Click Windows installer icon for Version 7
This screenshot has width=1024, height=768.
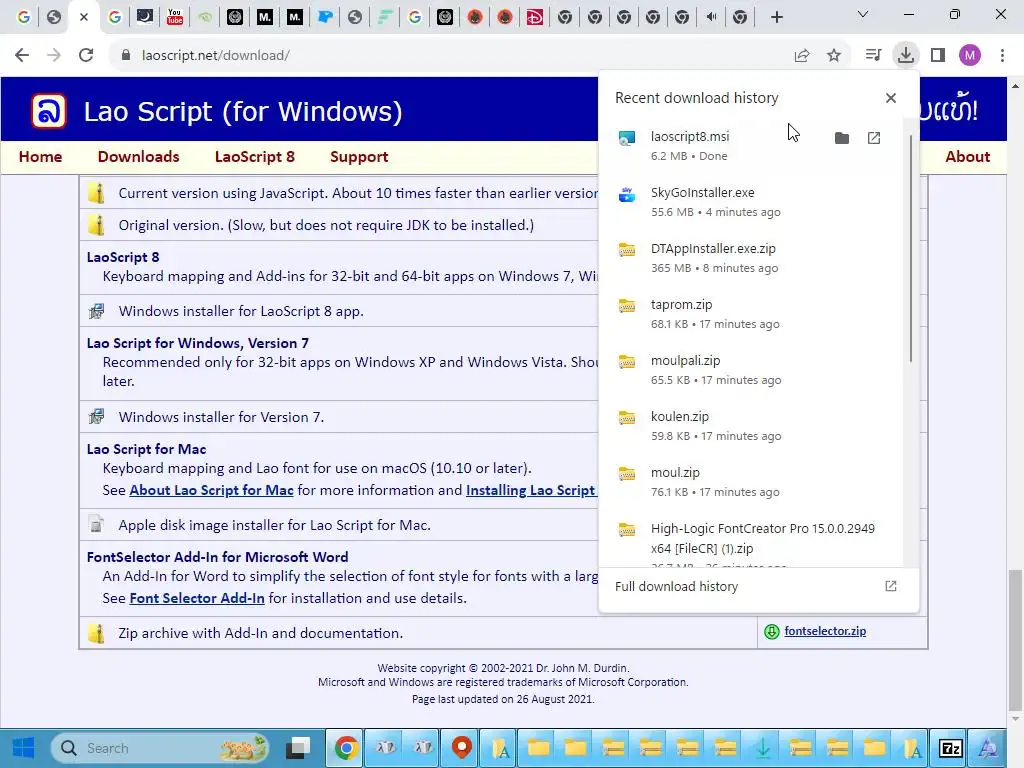(x=96, y=417)
